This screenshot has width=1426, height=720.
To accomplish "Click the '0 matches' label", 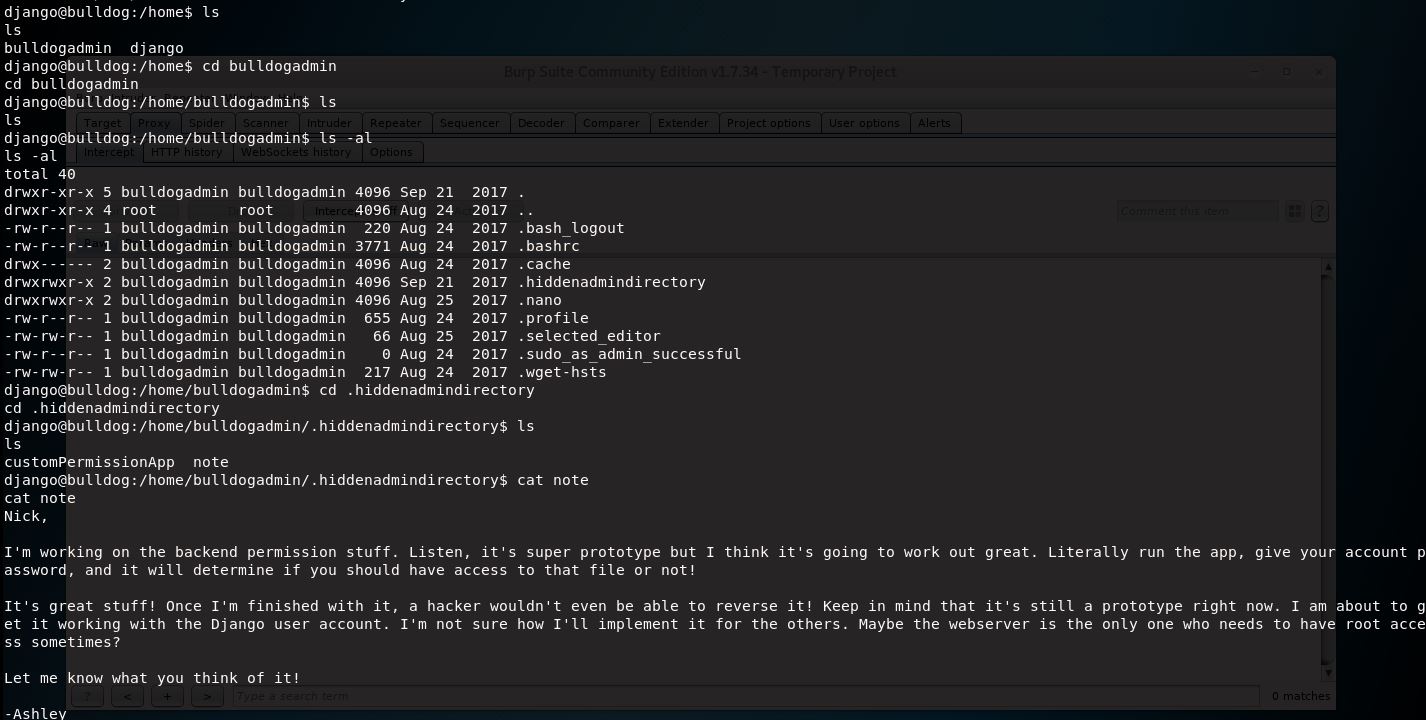I will coord(1301,696).
